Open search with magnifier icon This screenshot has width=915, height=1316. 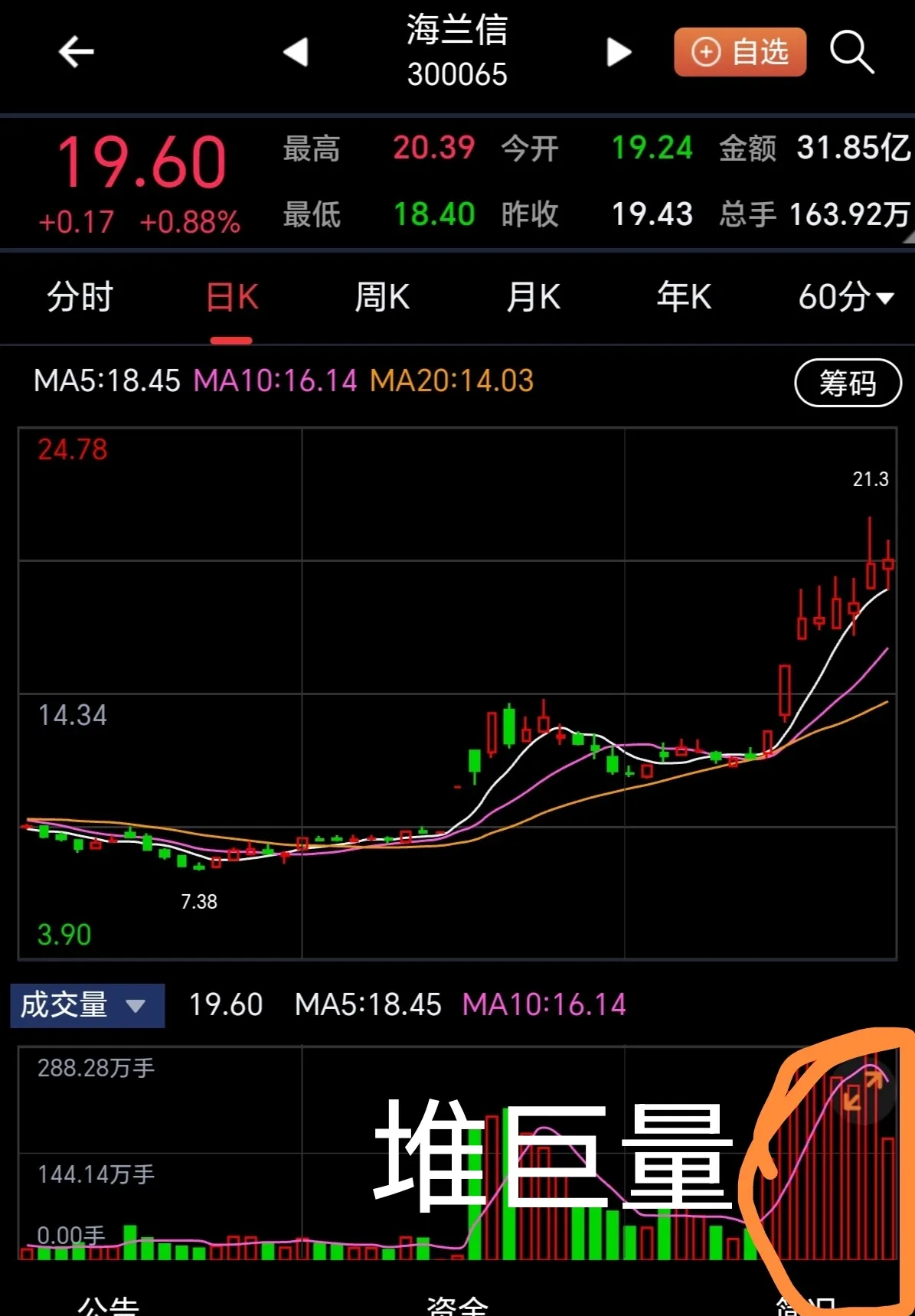tap(852, 52)
